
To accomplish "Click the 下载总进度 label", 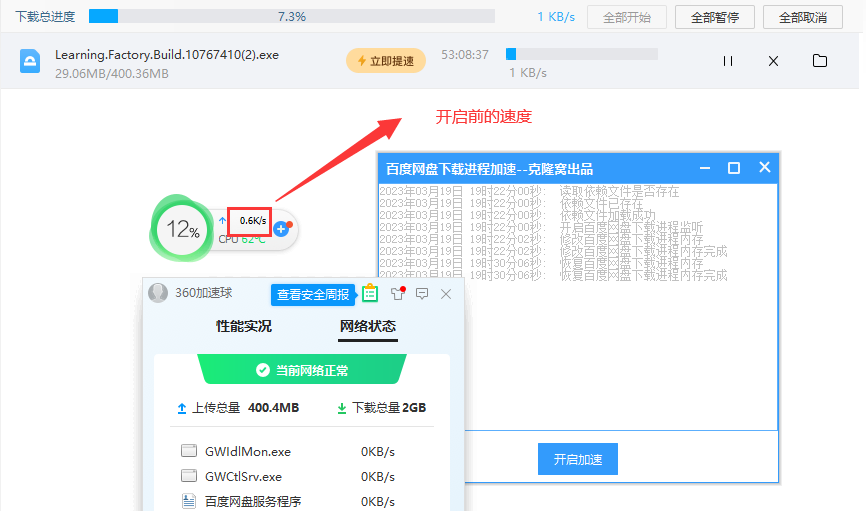I will (x=45, y=17).
